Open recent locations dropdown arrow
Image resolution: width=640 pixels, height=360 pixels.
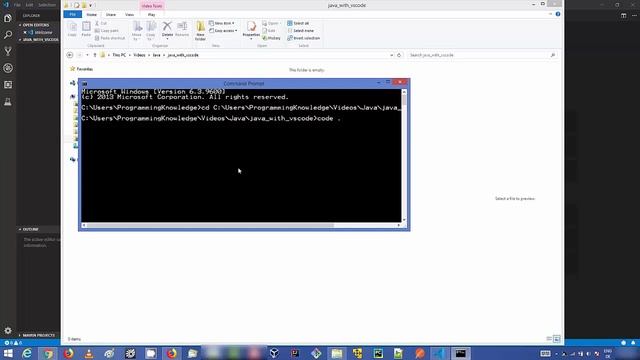[87, 55]
